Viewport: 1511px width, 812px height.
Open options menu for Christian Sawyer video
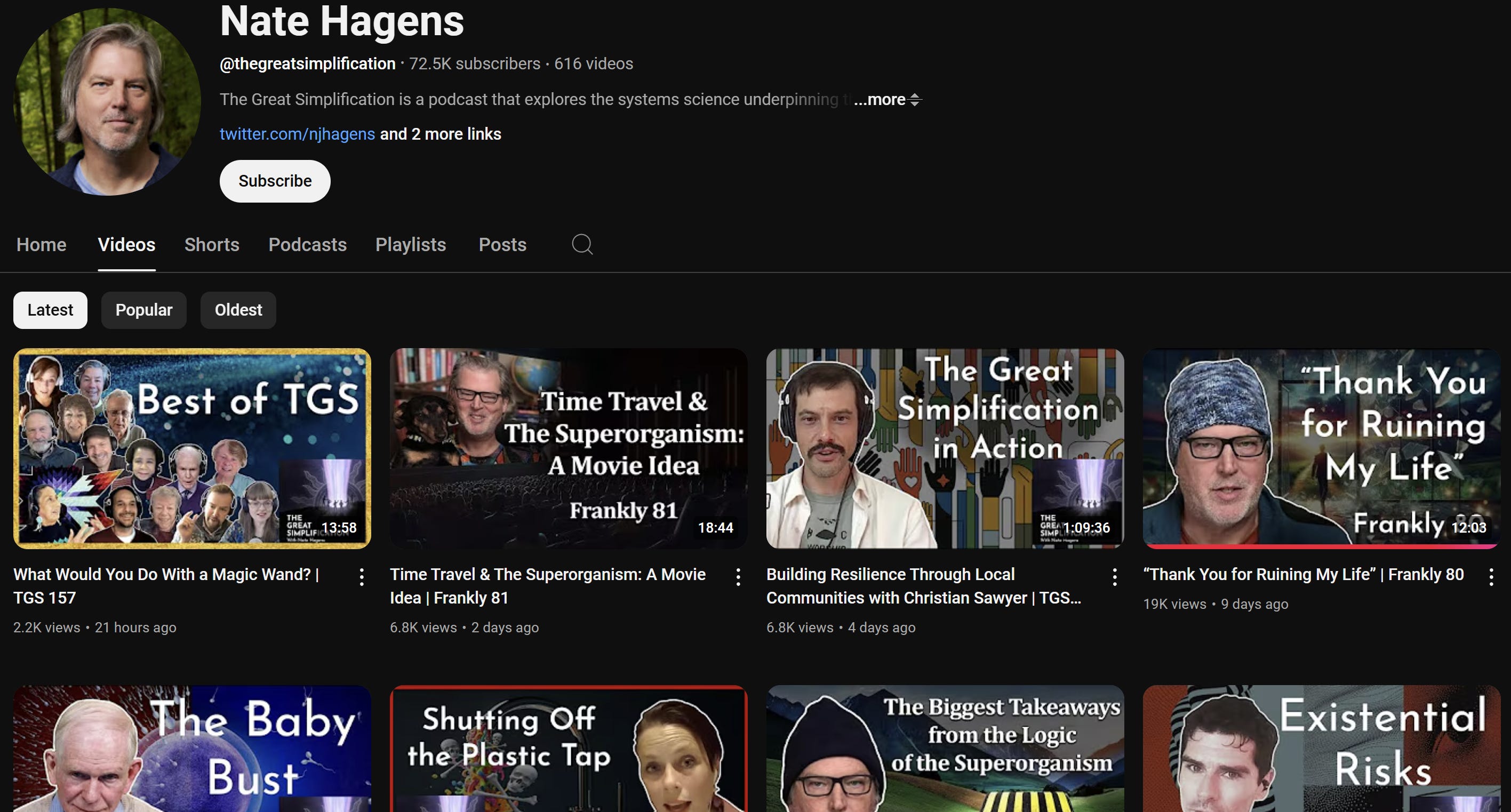point(1115,577)
